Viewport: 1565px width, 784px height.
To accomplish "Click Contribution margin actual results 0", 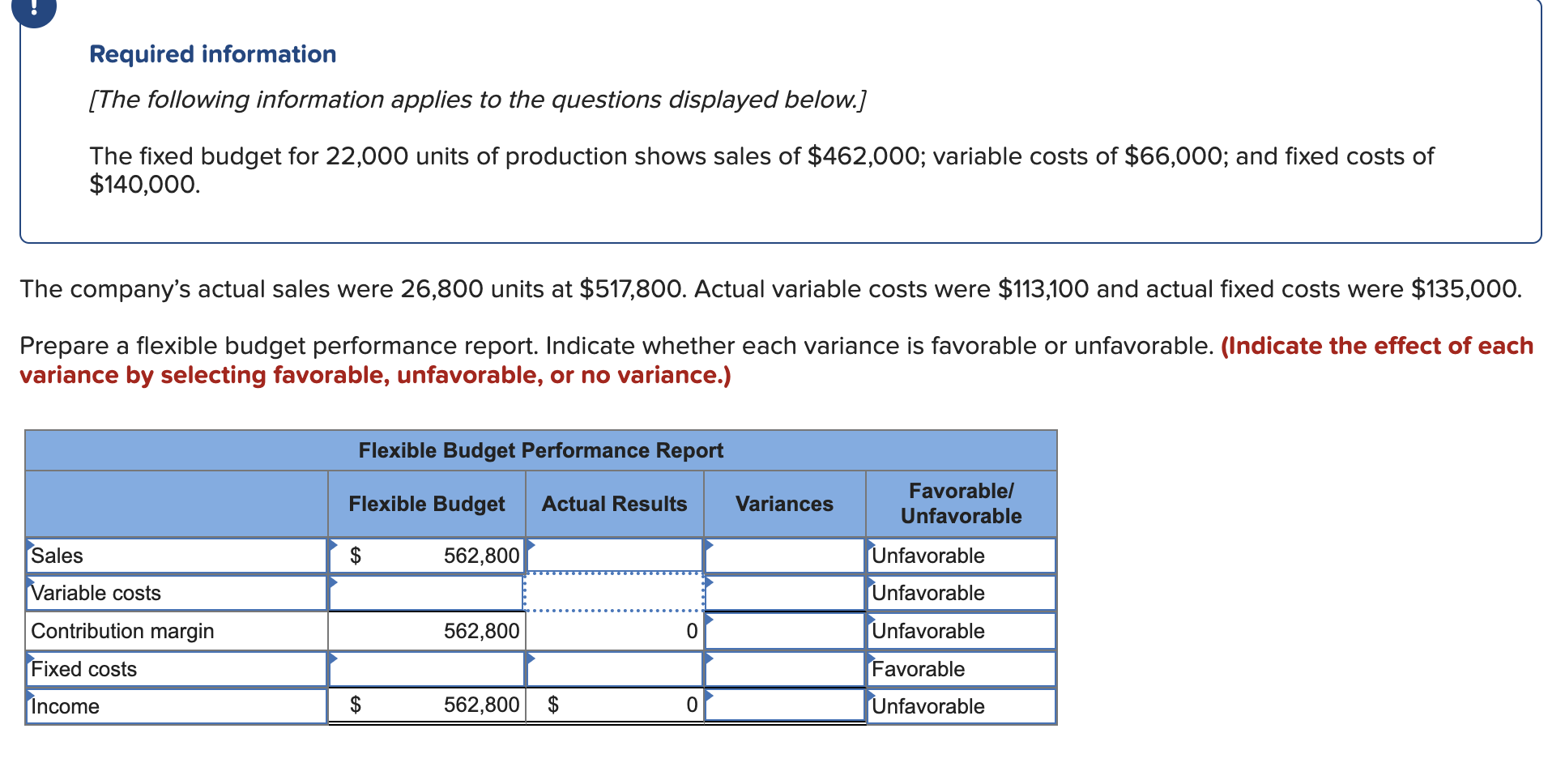I will pyautogui.click(x=615, y=631).
